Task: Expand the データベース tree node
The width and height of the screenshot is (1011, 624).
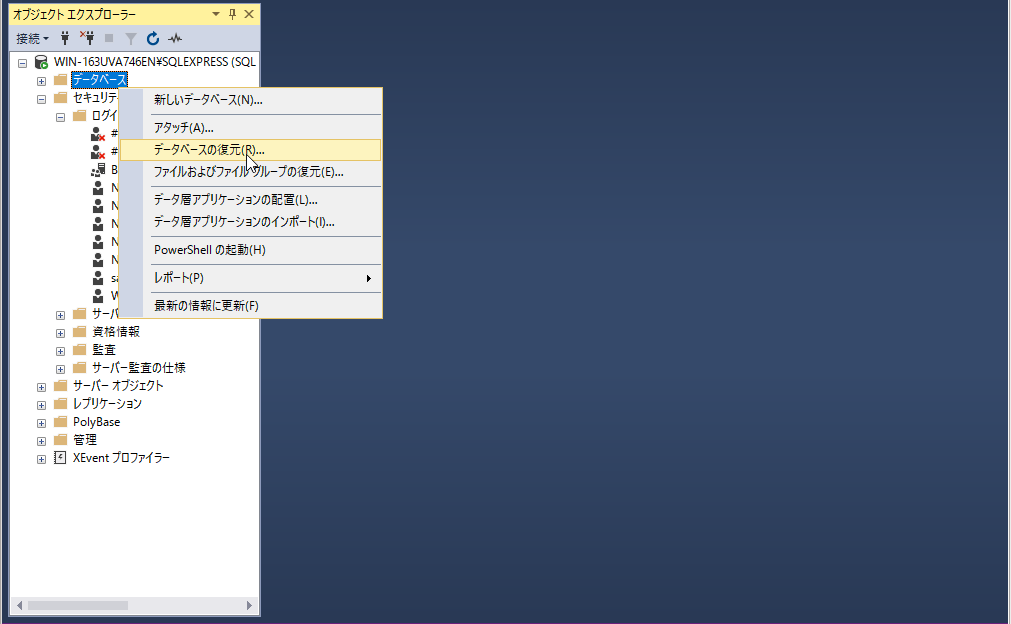Action: (41, 80)
